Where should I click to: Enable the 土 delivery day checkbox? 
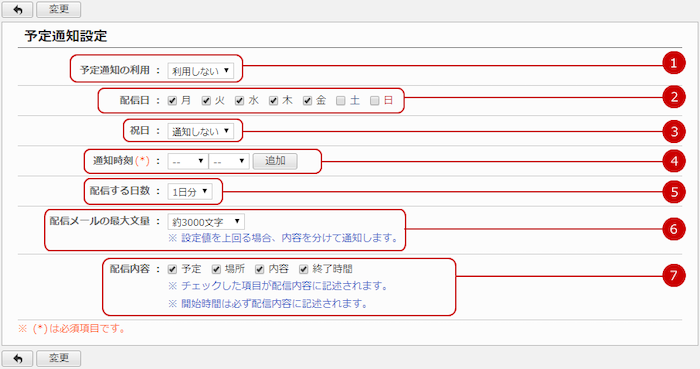[341, 101]
